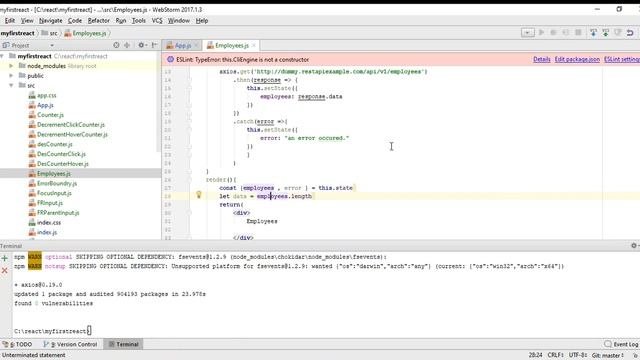Screen dimensions: 640x360
Task: Select the Employees.js editor tab
Action: [x=232, y=45]
